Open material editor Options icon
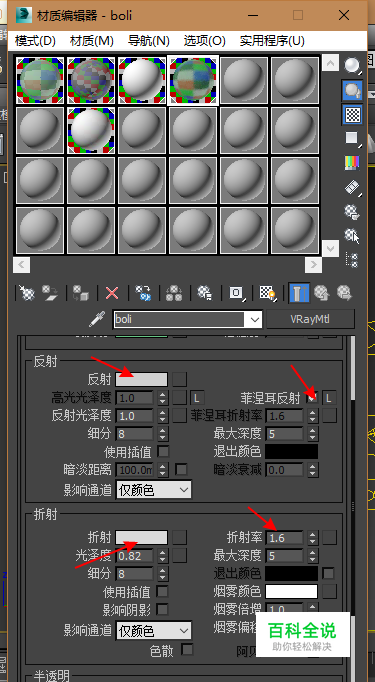This screenshot has height=682, width=375. [x=352, y=212]
